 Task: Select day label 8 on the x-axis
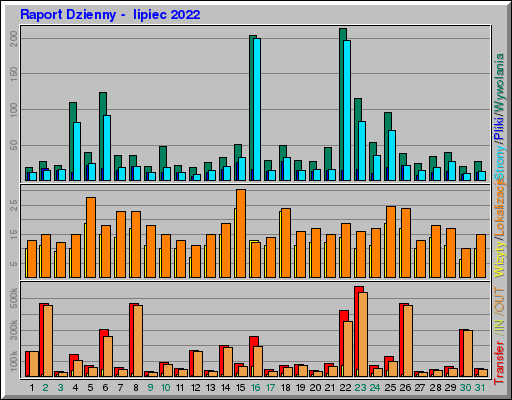pyautogui.click(x=136, y=388)
